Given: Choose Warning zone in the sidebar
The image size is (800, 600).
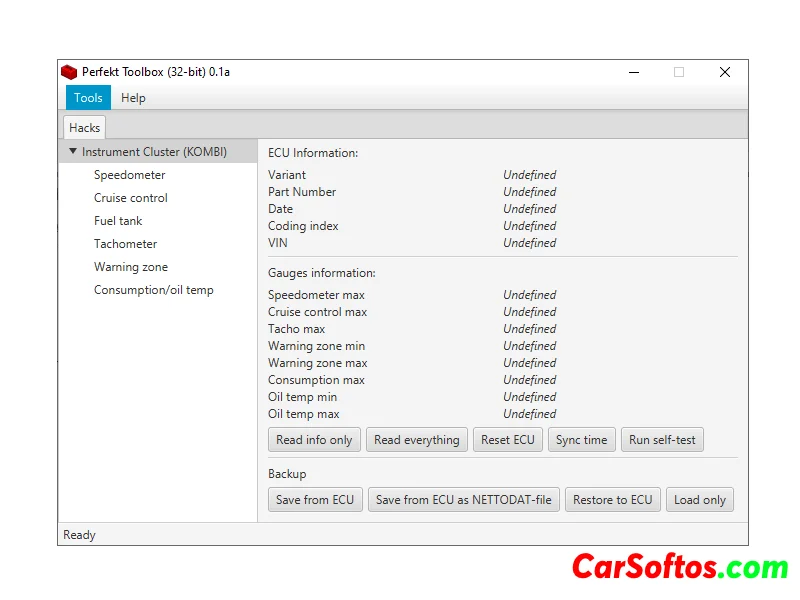Looking at the screenshot, I should [x=130, y=267].
